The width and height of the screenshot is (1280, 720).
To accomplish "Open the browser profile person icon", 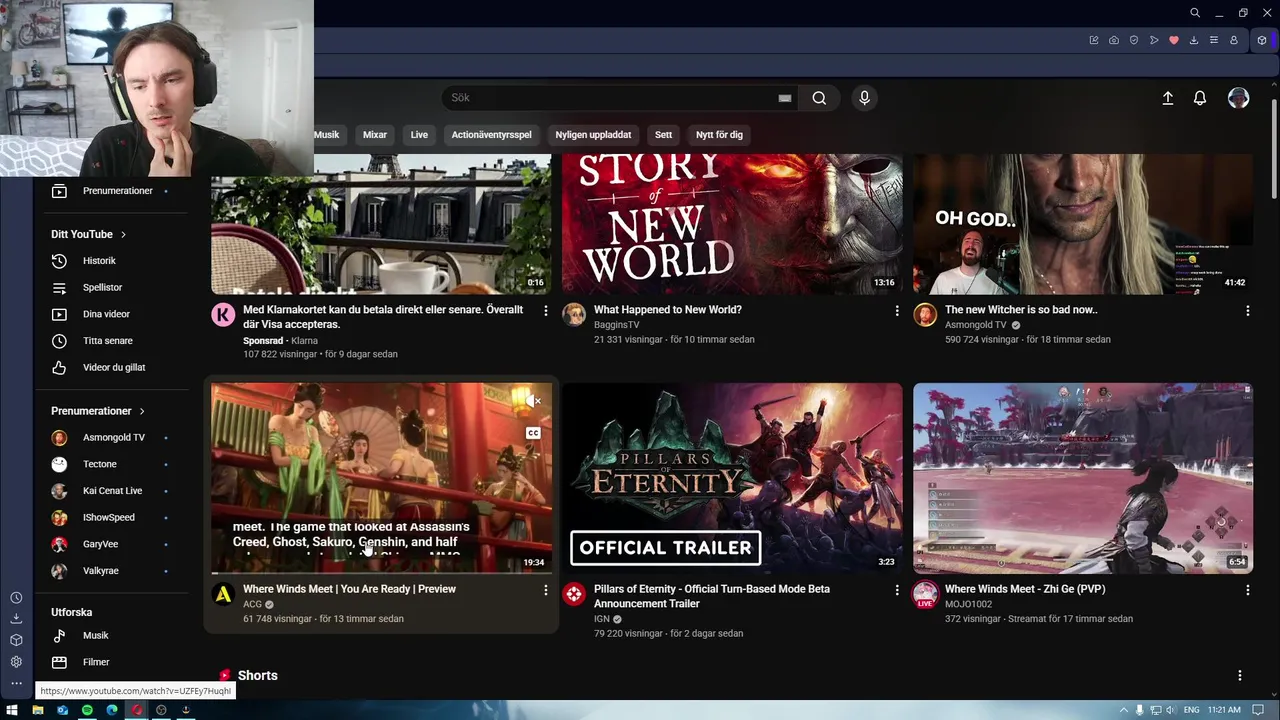I will (1234, 40).
